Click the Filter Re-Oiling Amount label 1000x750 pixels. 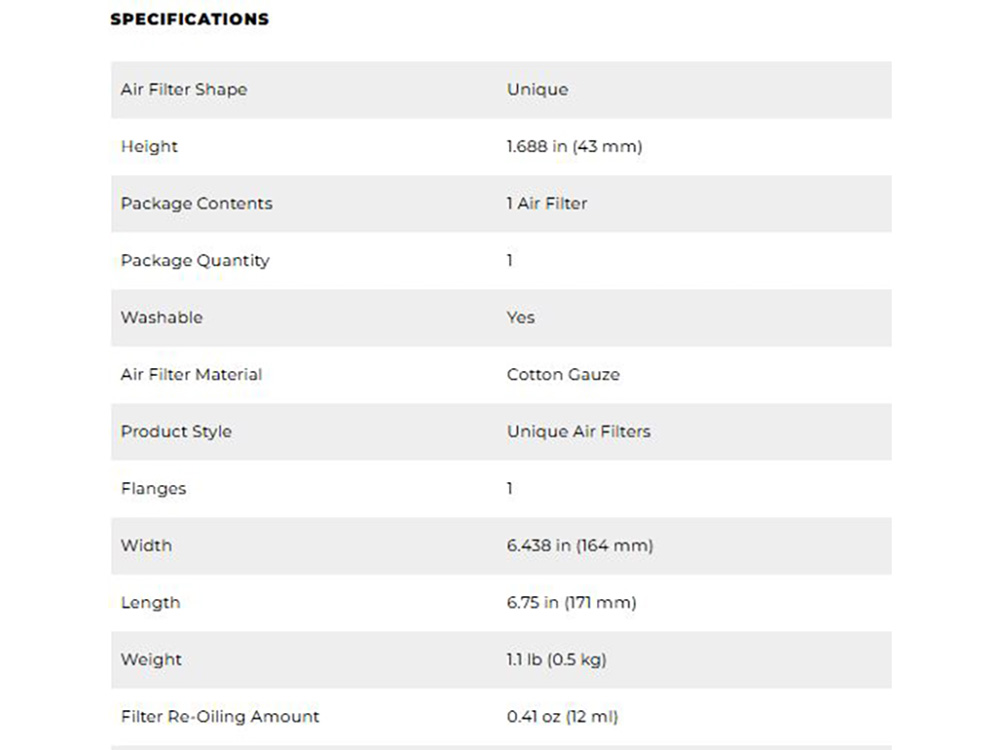coord(220,716)
